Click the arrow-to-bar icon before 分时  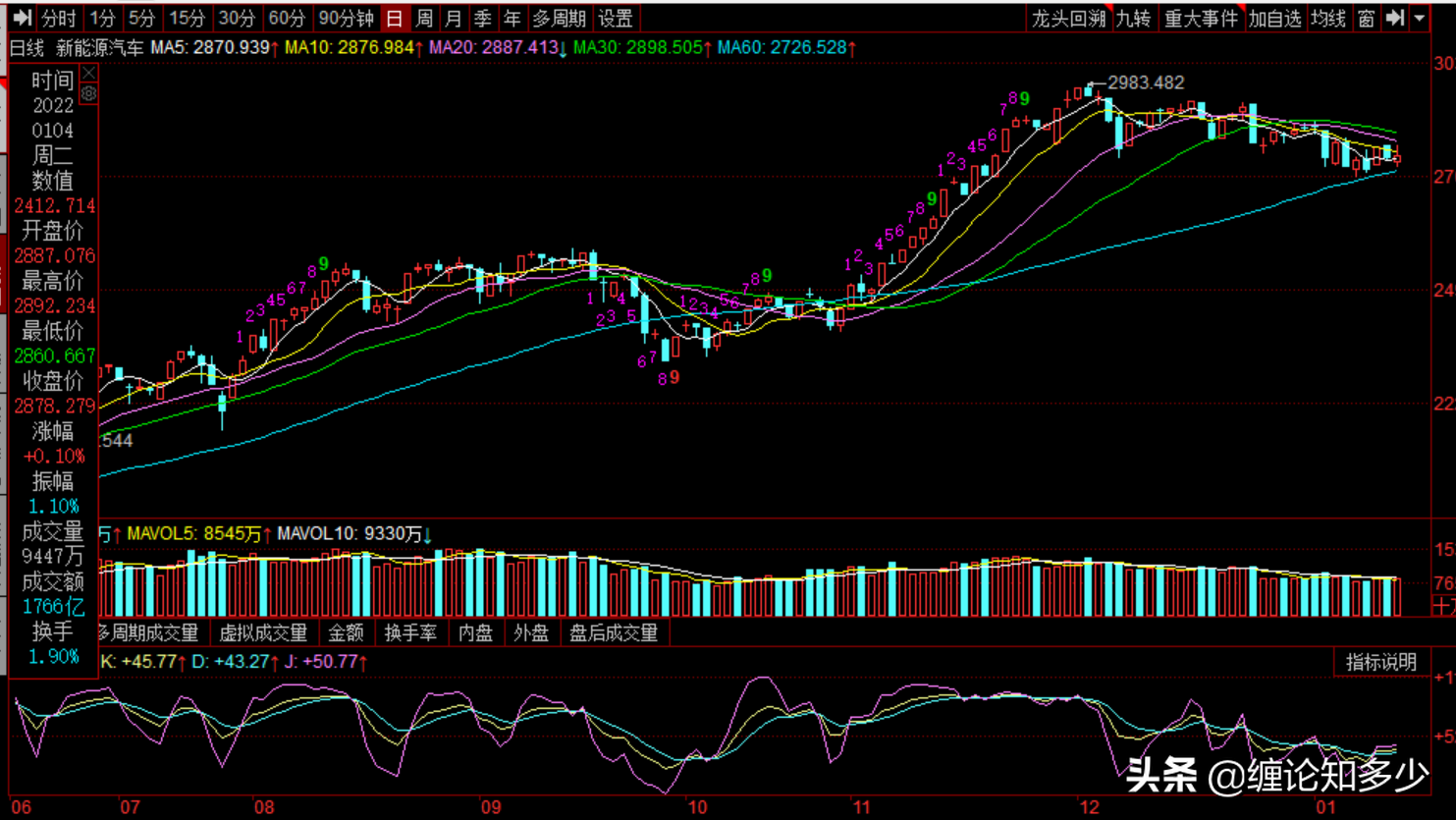[23, 18]
